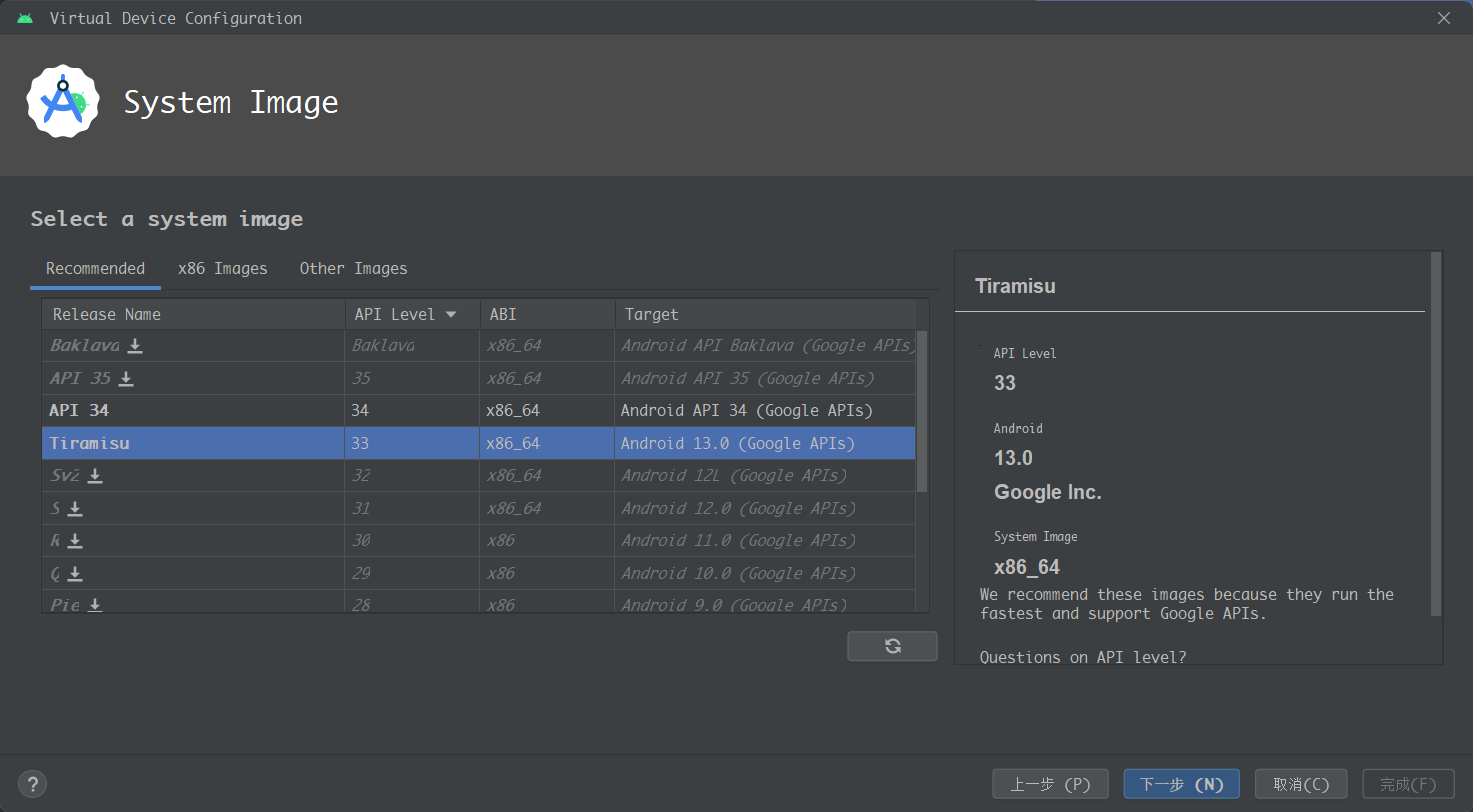The height and width of the screenshot is (812, 1473).
Task: Click the Questions on API level? text
Action: (x=1083, y=657)
